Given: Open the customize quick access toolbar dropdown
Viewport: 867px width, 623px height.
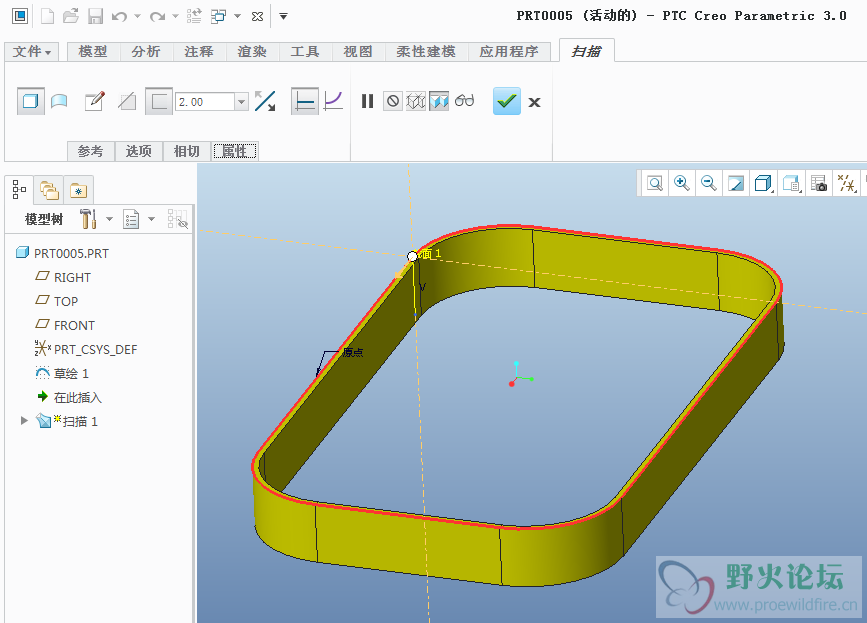Looking at the screenshot, I should pyautogui.click(x=283, y=17).
